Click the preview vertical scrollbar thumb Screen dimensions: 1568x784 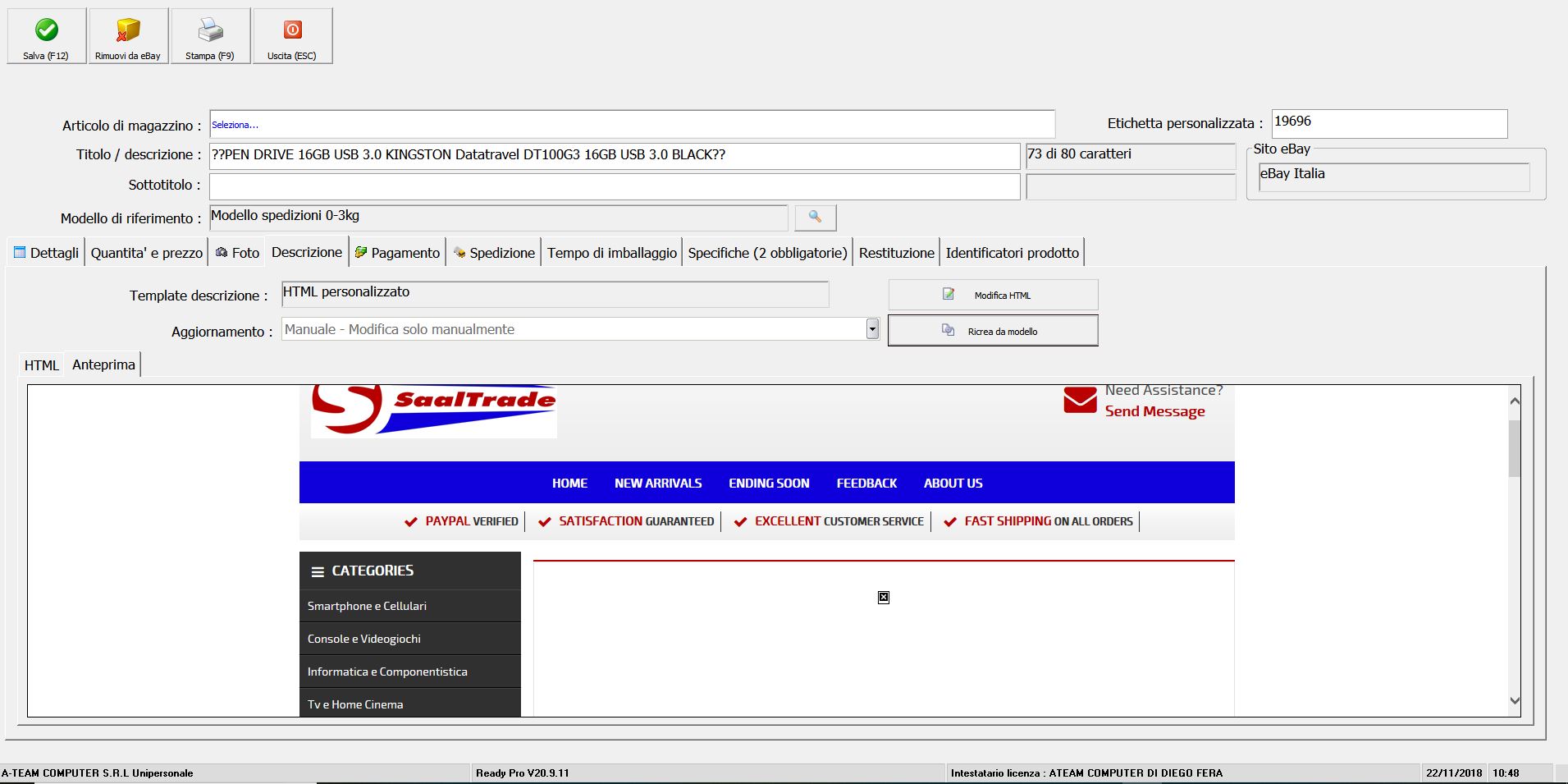click(1515, 448)
